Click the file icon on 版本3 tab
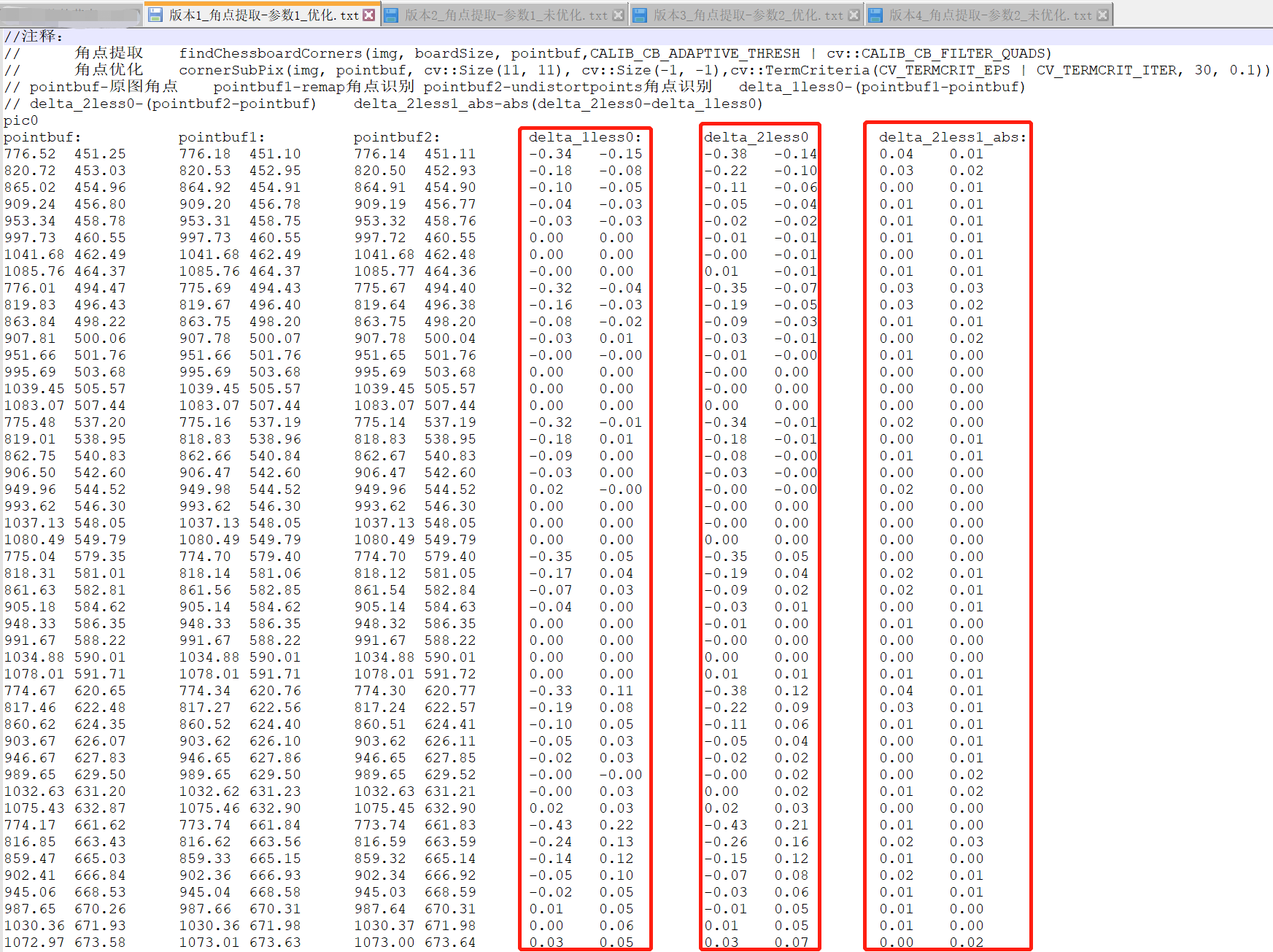Image resolution: width=1273 pixels, height=952 pixels. pyautogui.click(x=640, y=13)
